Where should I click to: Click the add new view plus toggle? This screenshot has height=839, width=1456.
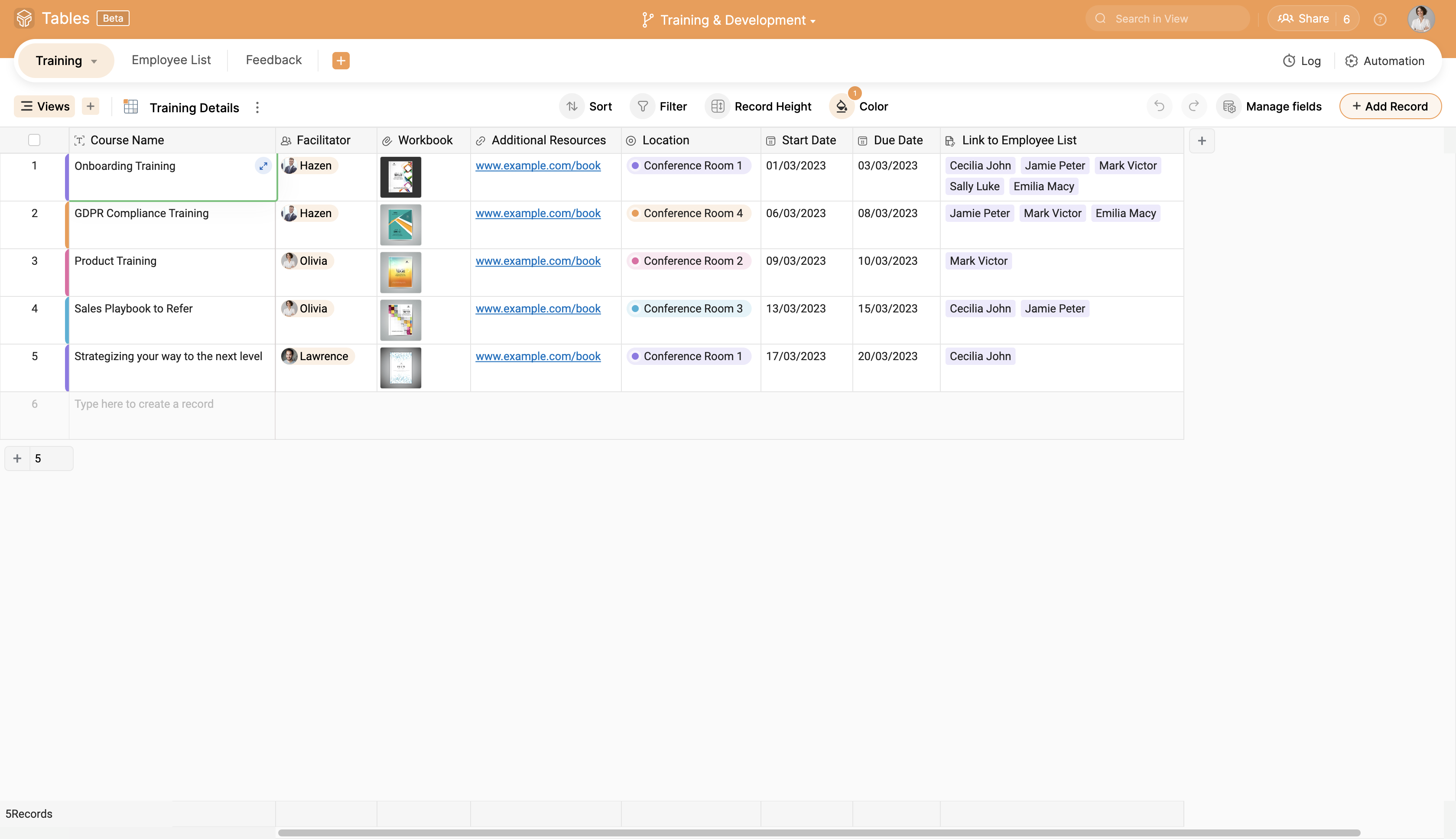89,106
